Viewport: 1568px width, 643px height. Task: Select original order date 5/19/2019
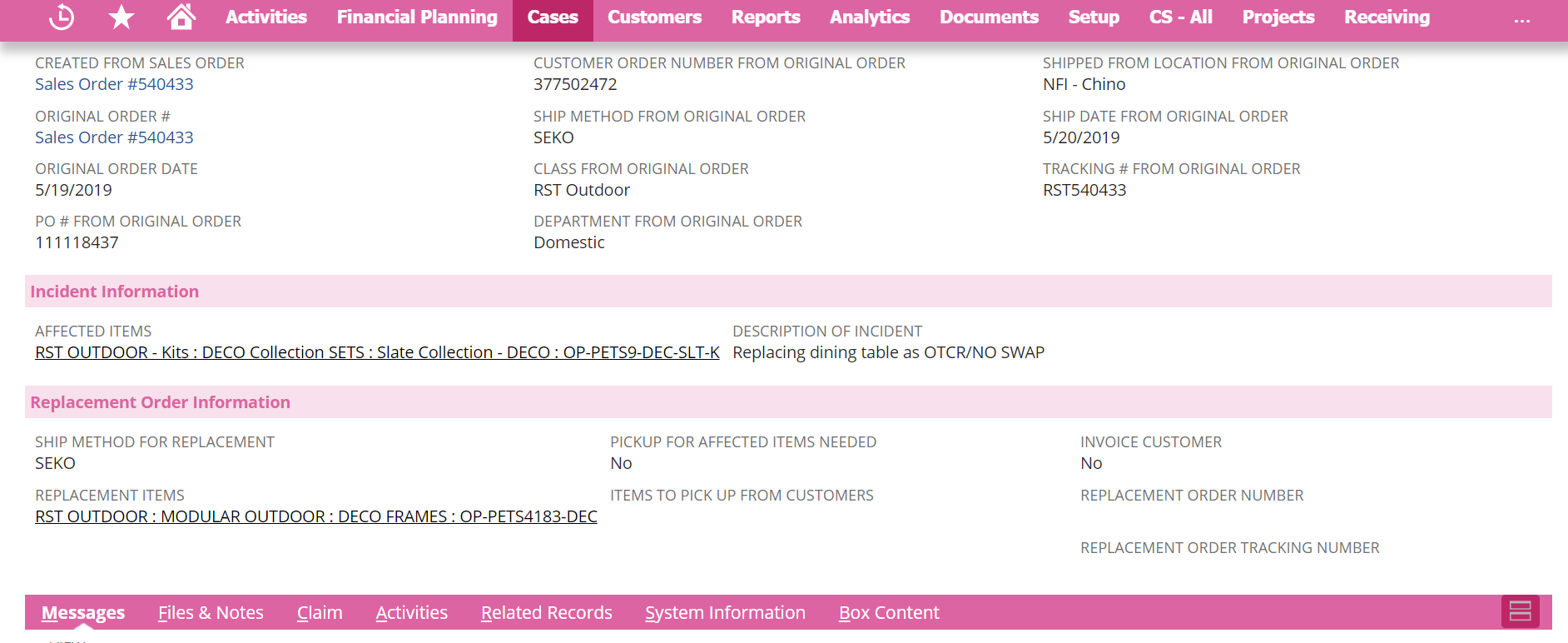point(73,190)
